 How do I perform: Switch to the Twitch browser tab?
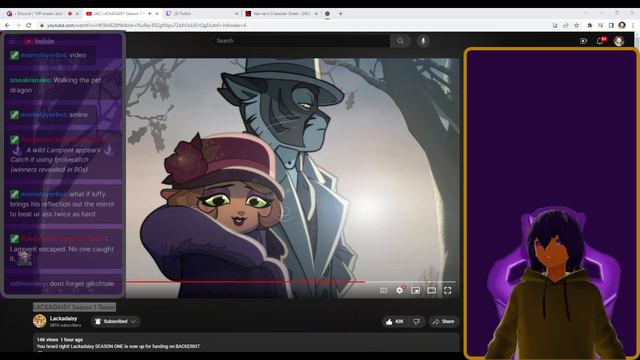coord(202,13)
